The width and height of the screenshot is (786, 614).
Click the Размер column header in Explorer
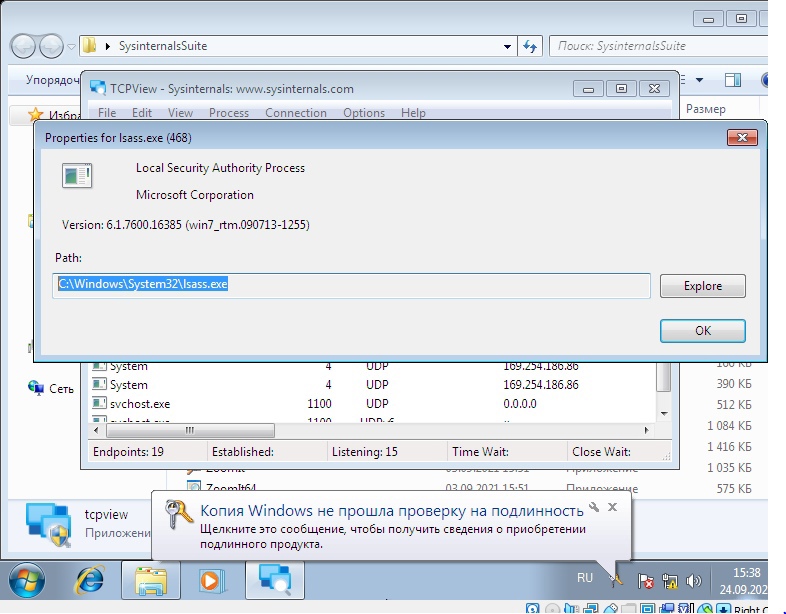705,109
